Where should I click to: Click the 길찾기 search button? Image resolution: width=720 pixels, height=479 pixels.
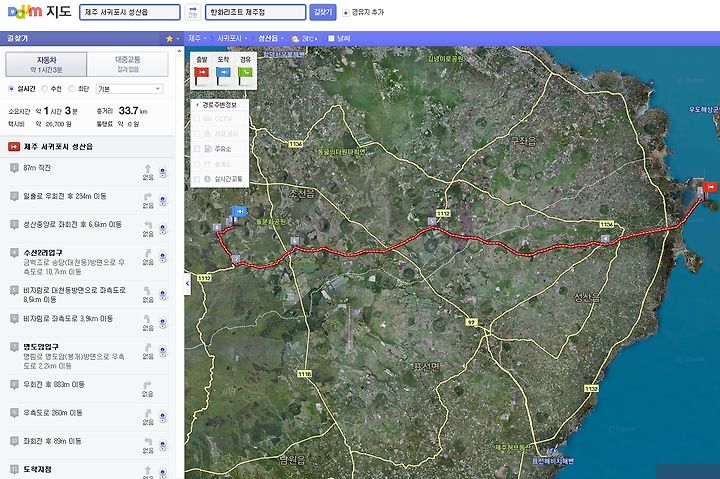click(323, 12)
